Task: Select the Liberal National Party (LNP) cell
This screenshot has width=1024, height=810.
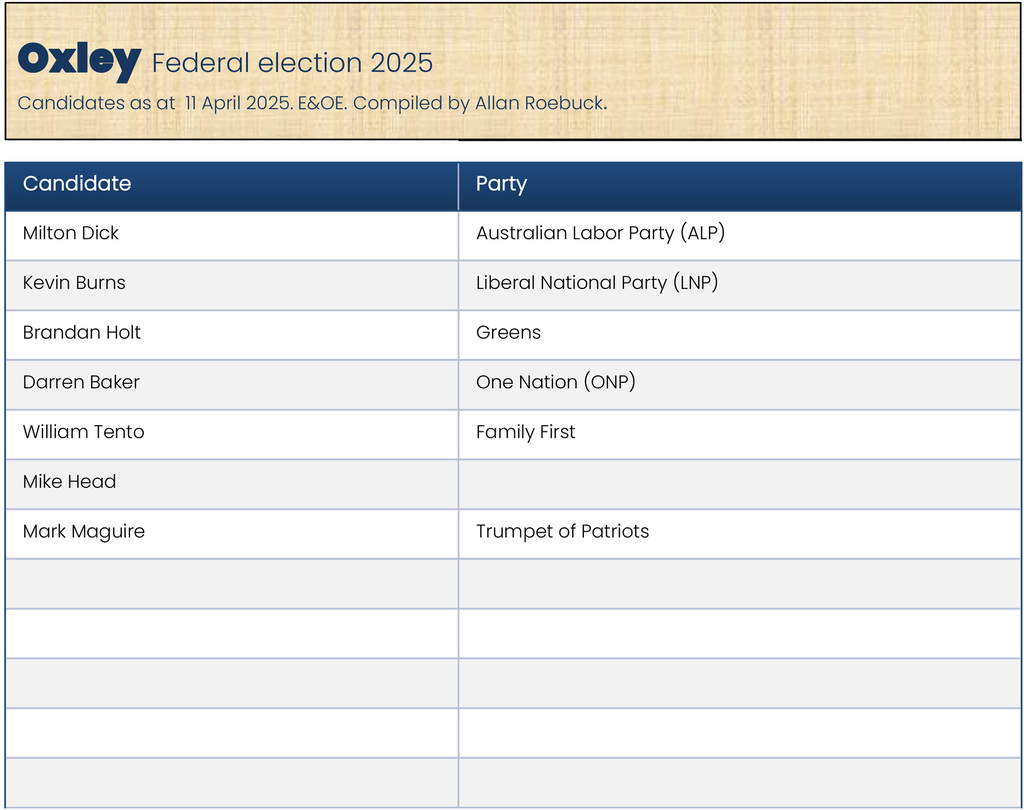Action: [597, 283]
